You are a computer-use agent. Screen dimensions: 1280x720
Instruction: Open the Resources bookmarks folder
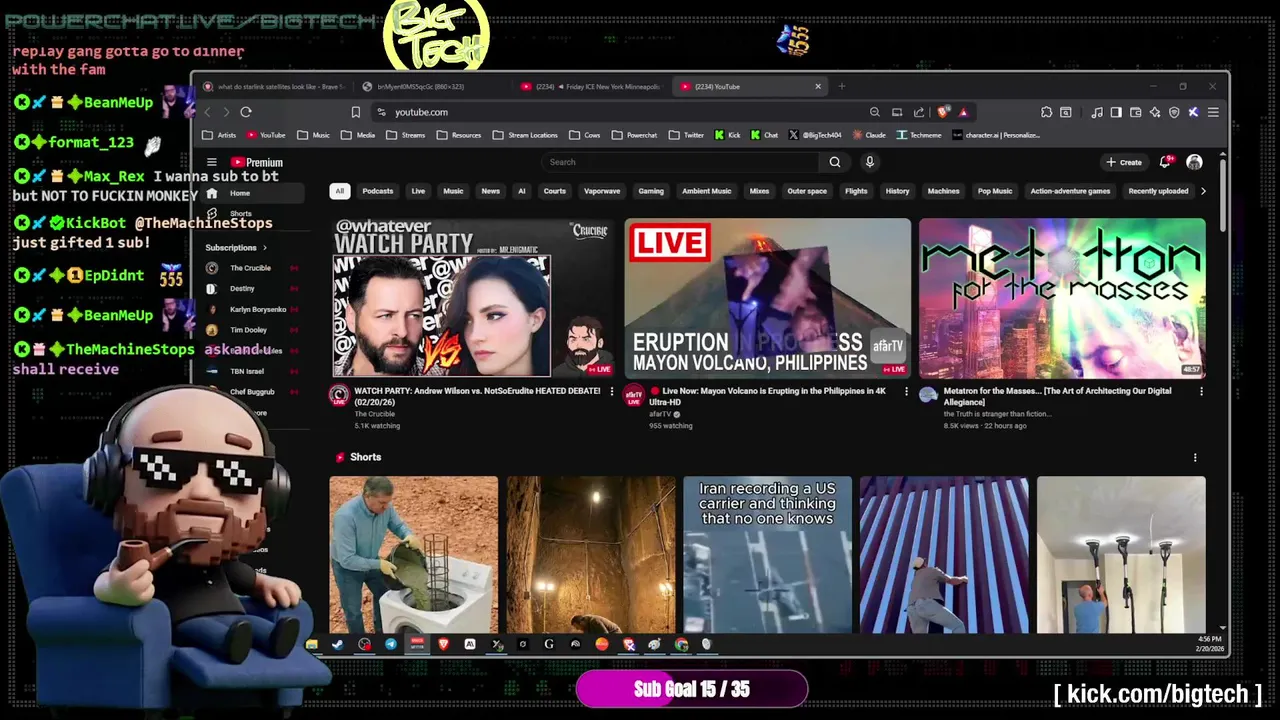[x=458, y=135]
